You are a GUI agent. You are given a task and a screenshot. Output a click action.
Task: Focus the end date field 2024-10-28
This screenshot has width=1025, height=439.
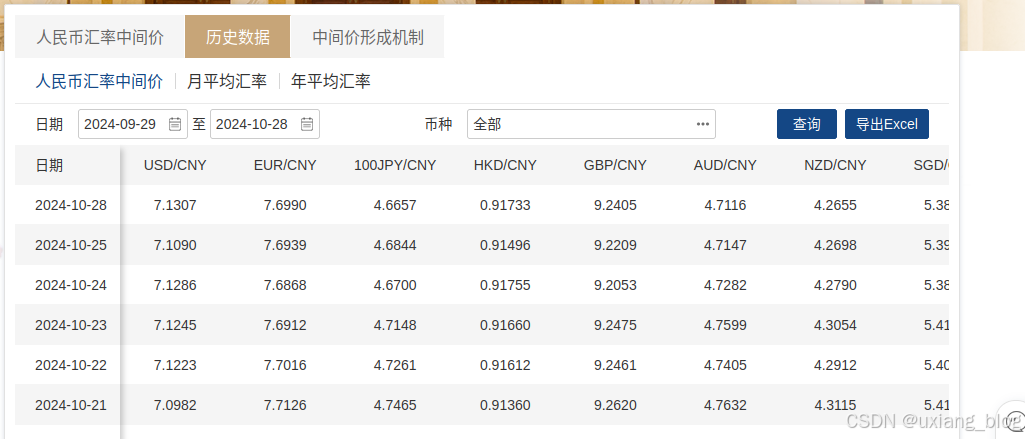tap(265, 124)
